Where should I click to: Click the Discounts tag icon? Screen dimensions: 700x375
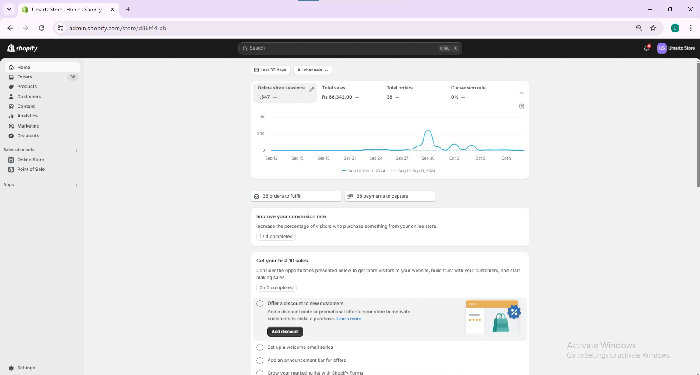pos(12,136)
